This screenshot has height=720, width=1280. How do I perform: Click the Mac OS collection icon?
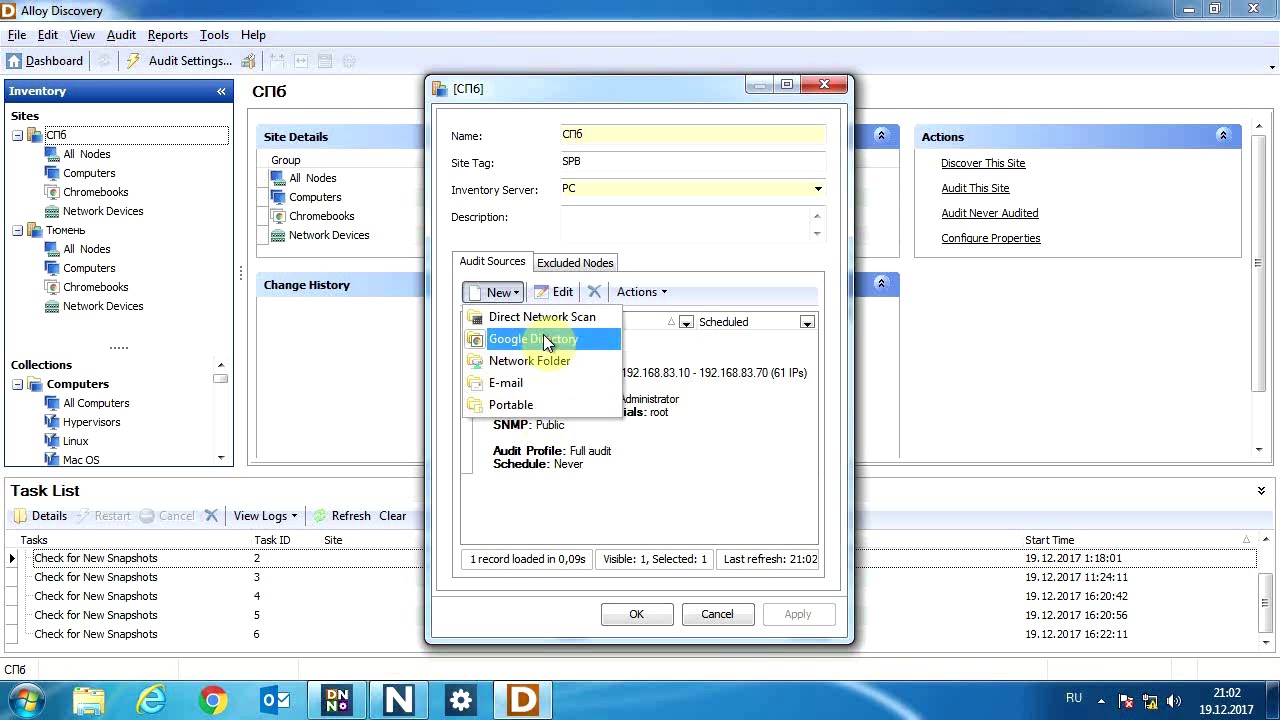pyautogui.click(x=52, y=460)
